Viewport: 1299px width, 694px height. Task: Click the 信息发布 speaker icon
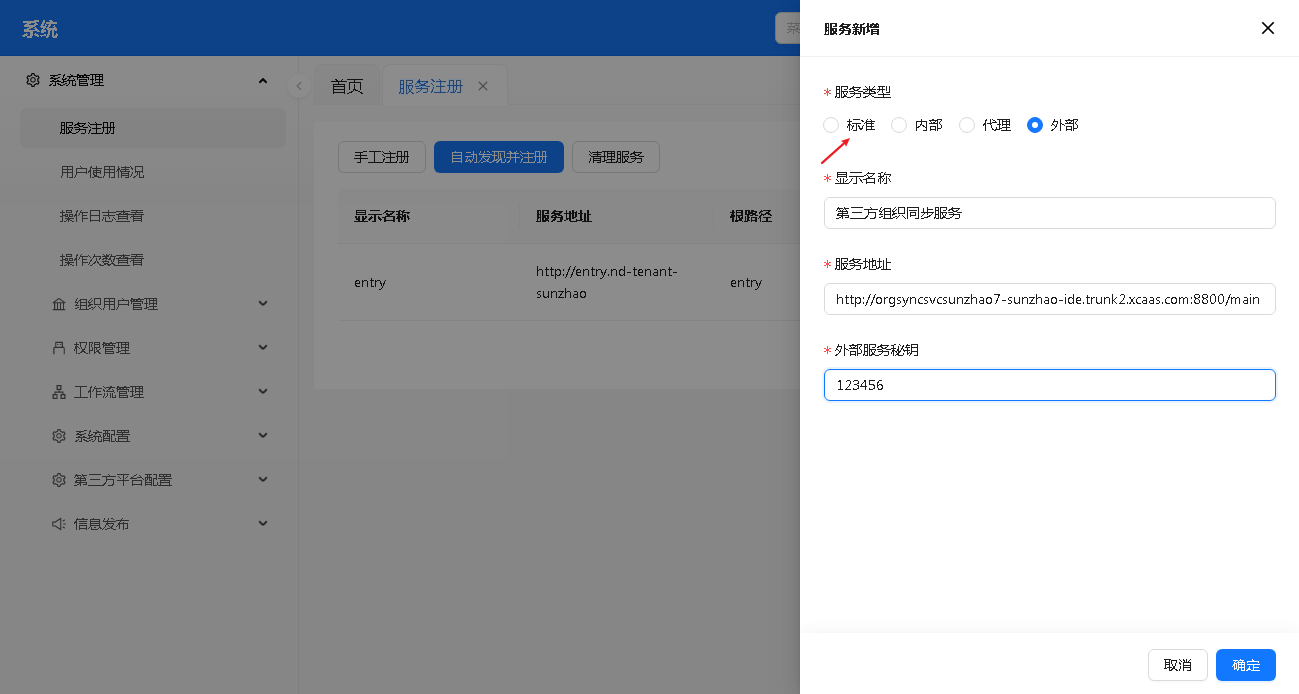[59, 524]
